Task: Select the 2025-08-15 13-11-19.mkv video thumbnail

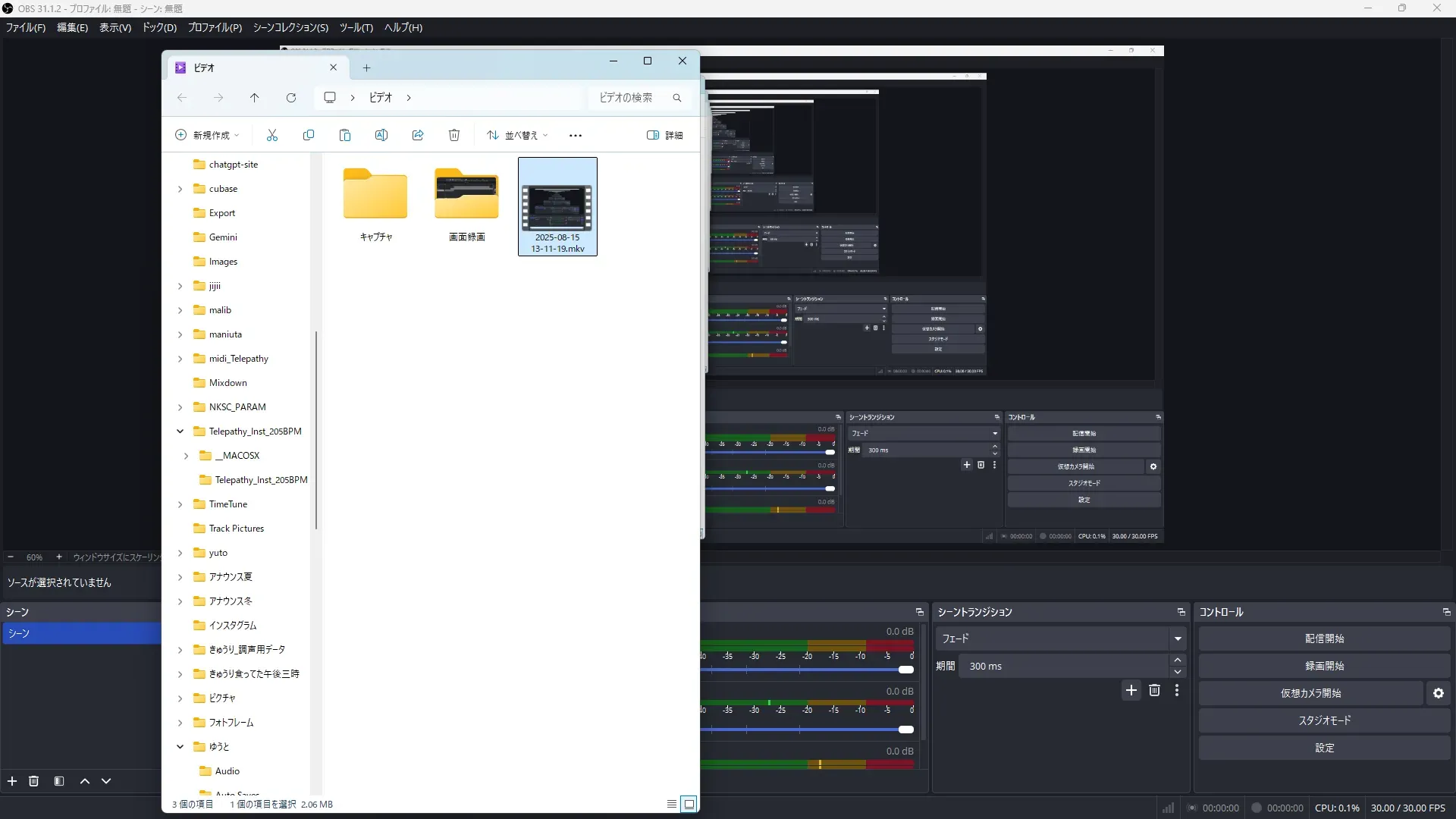Action: tap(557, 209)
